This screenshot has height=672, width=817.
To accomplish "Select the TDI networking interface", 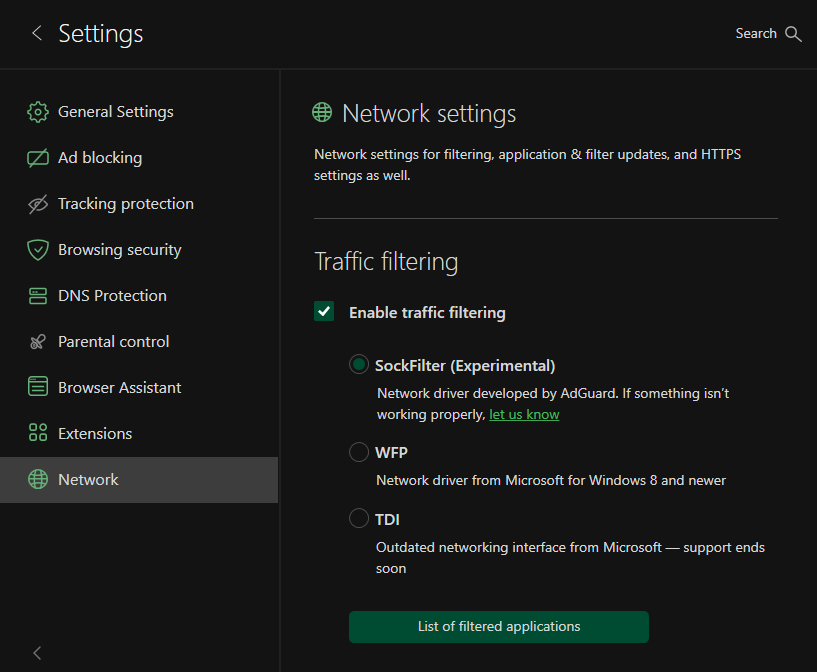I will tap(358, 518).
